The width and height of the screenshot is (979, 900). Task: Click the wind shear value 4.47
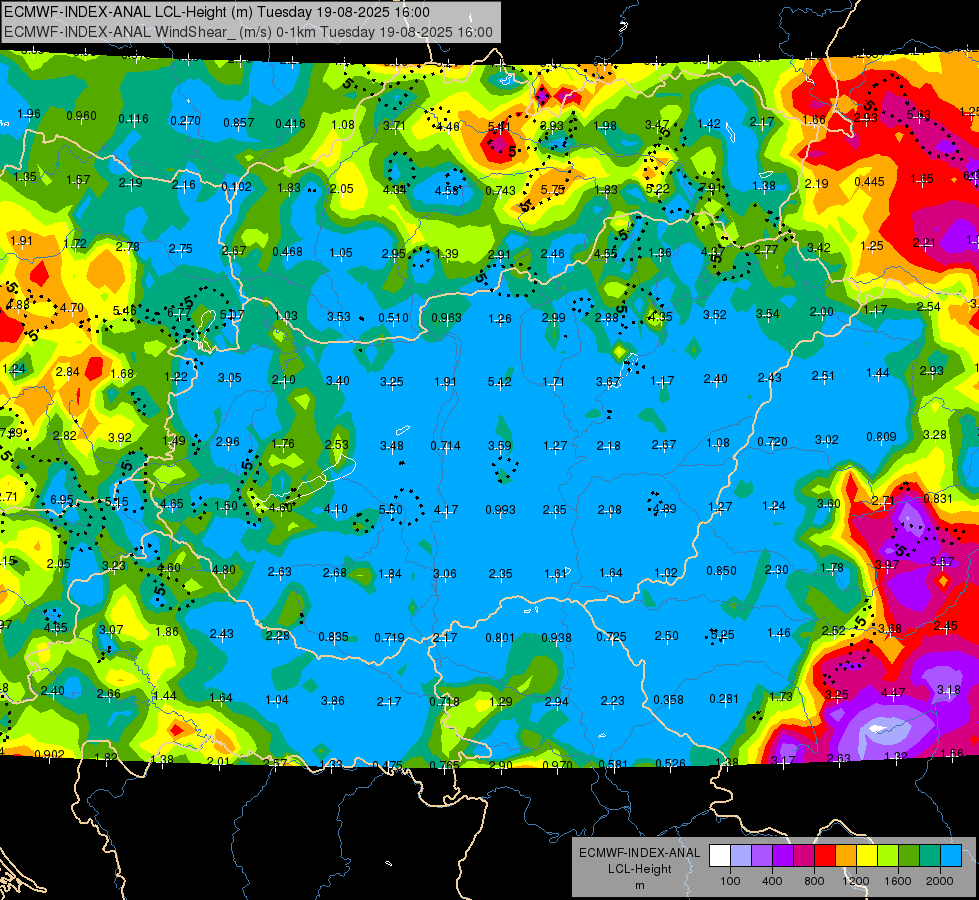tap(893, 693)
